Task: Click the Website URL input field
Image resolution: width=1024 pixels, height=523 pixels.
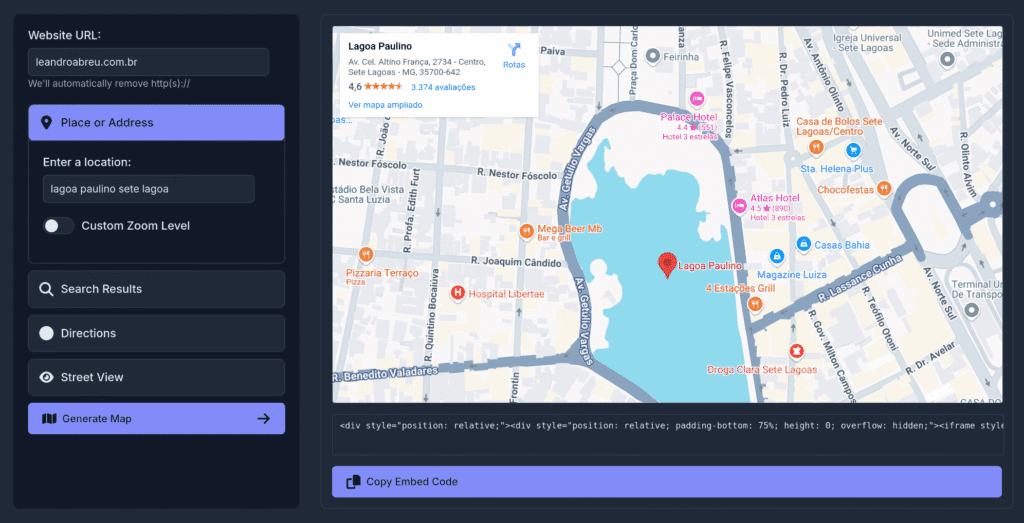Action: [x=148, y=62]
